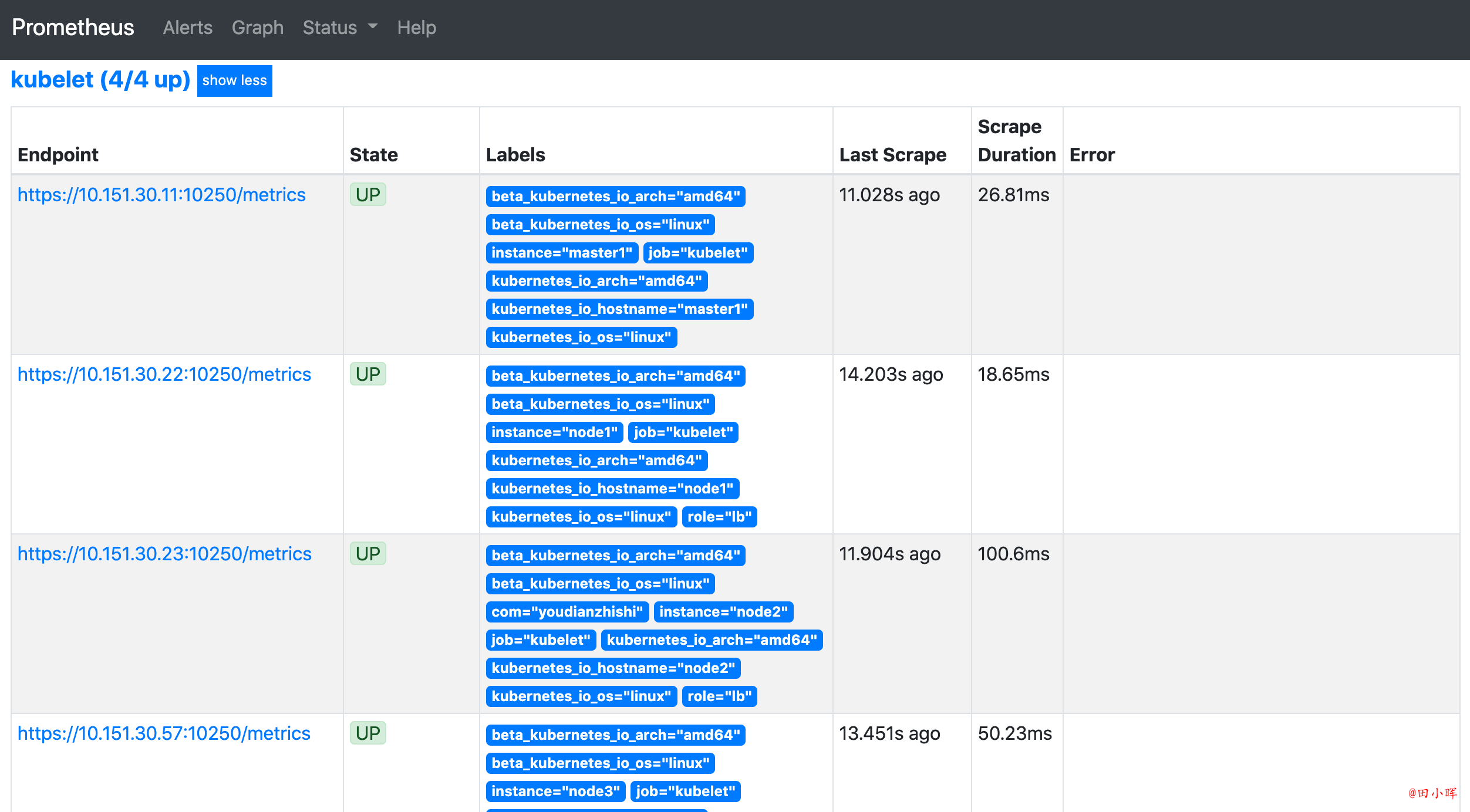Collapse targets with show less button
The height and width of the screenshot is (812, 1470).
click(x=235, y=80)
